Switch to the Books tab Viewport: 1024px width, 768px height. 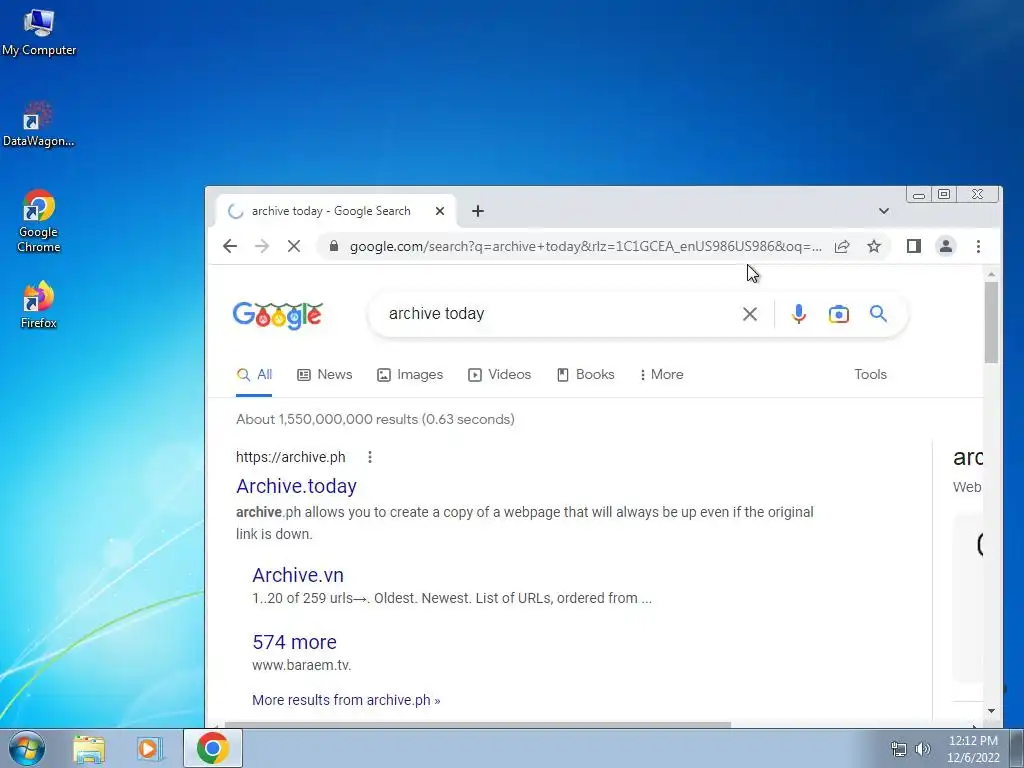pyautogui.click(x=586, y=375)
